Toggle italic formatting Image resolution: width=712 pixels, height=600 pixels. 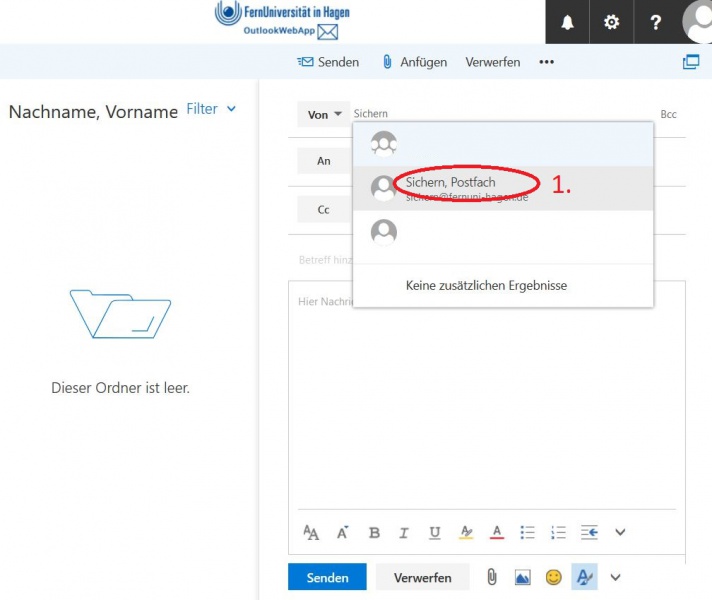click(404, 532)
